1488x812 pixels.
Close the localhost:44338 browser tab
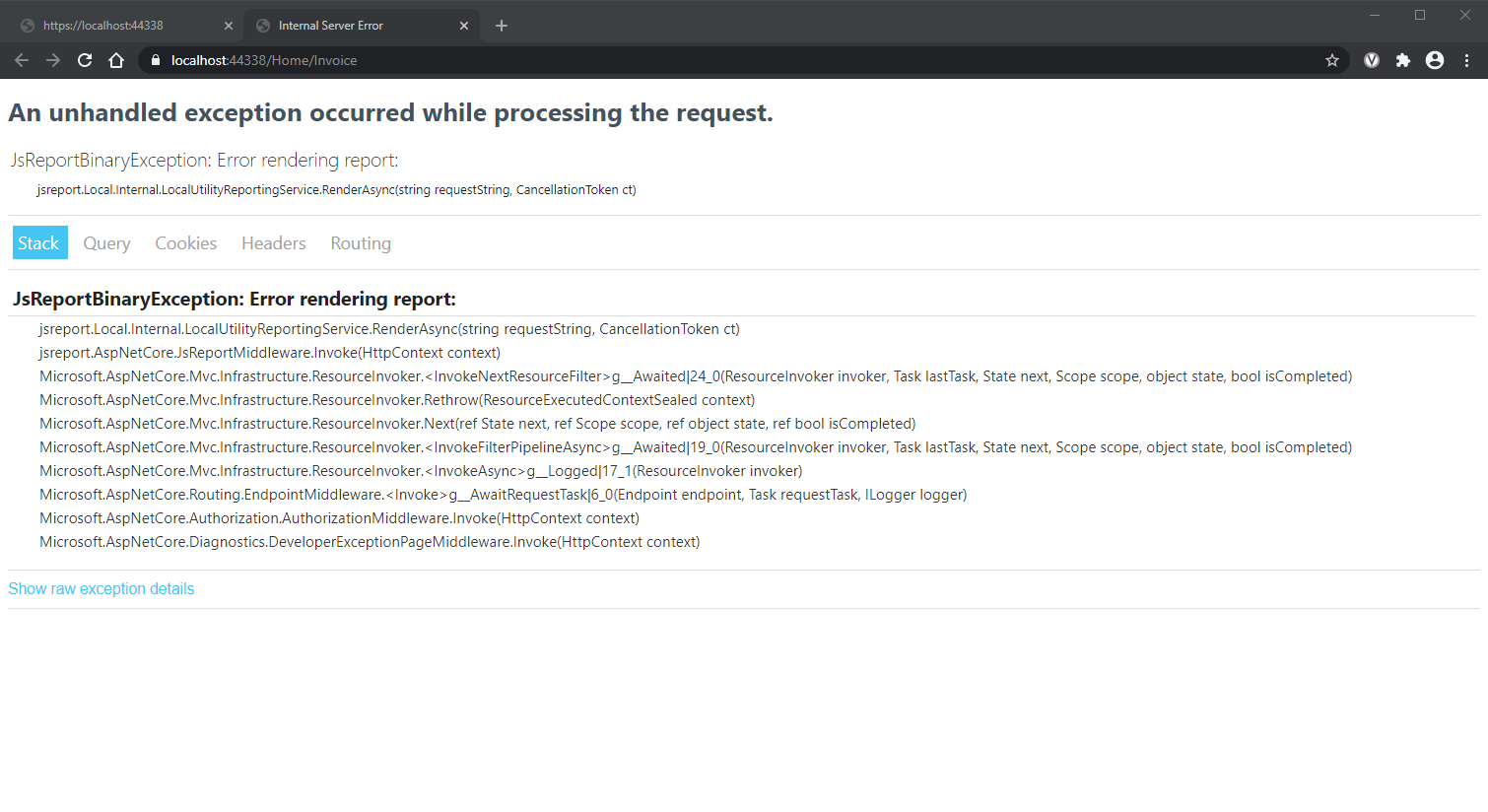coord(229,25)
